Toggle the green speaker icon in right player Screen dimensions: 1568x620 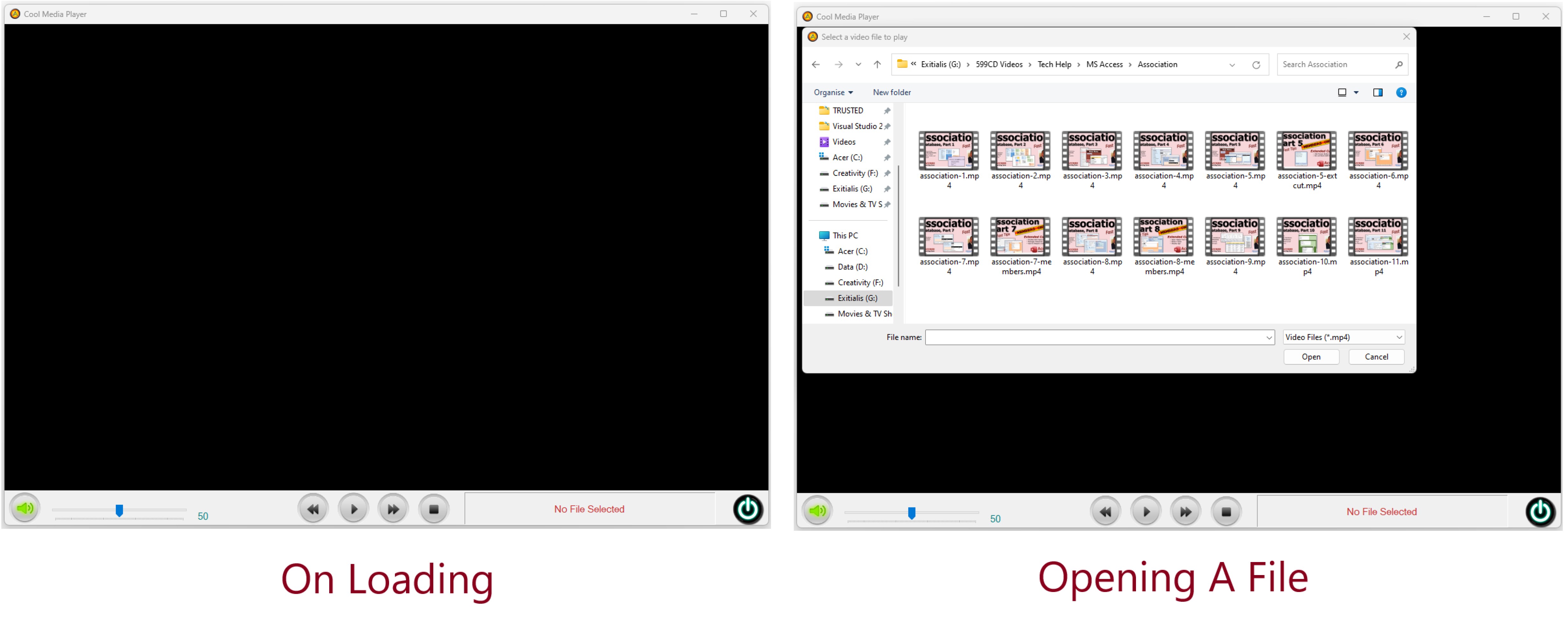817,510
